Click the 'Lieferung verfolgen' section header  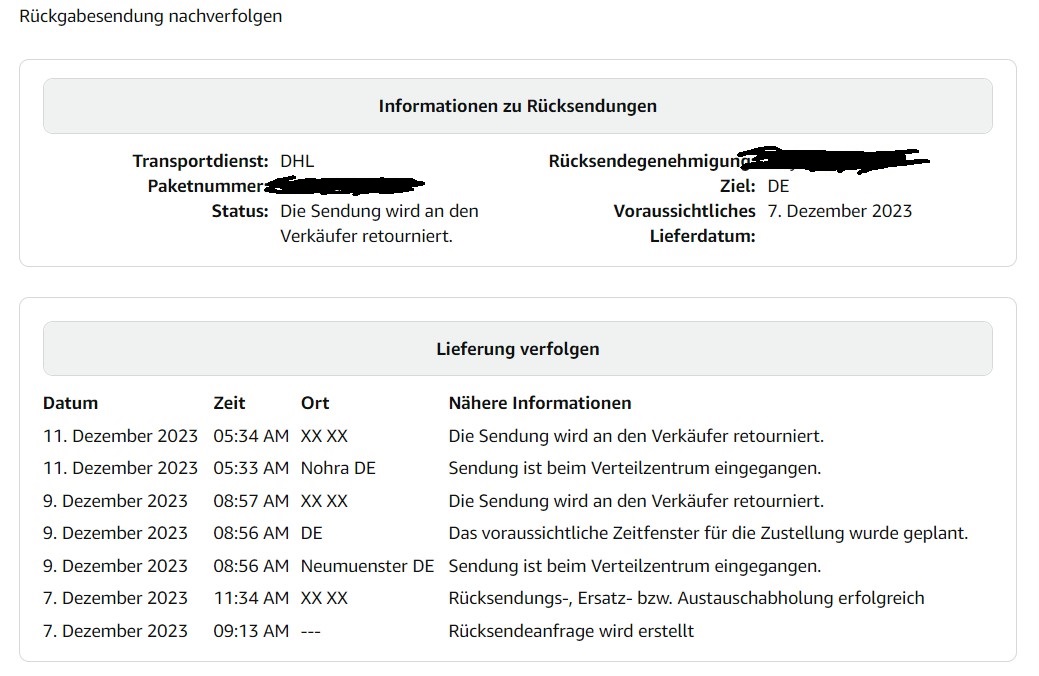(x=518, y=349)
